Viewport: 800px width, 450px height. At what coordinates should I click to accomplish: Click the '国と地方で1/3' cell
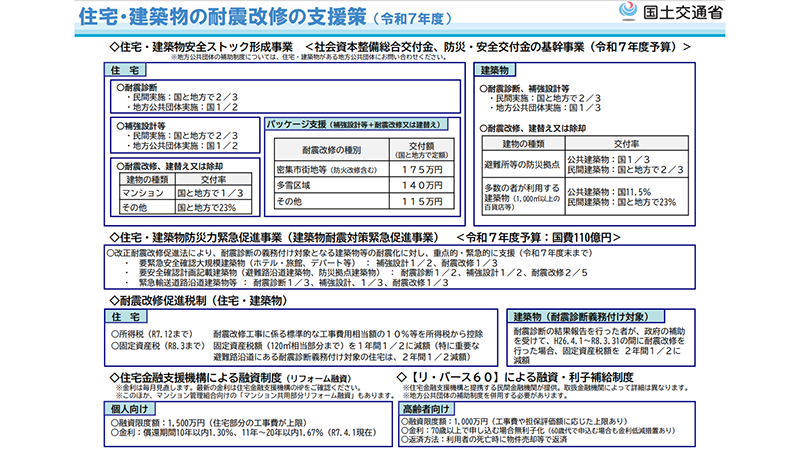pos(213,193)
